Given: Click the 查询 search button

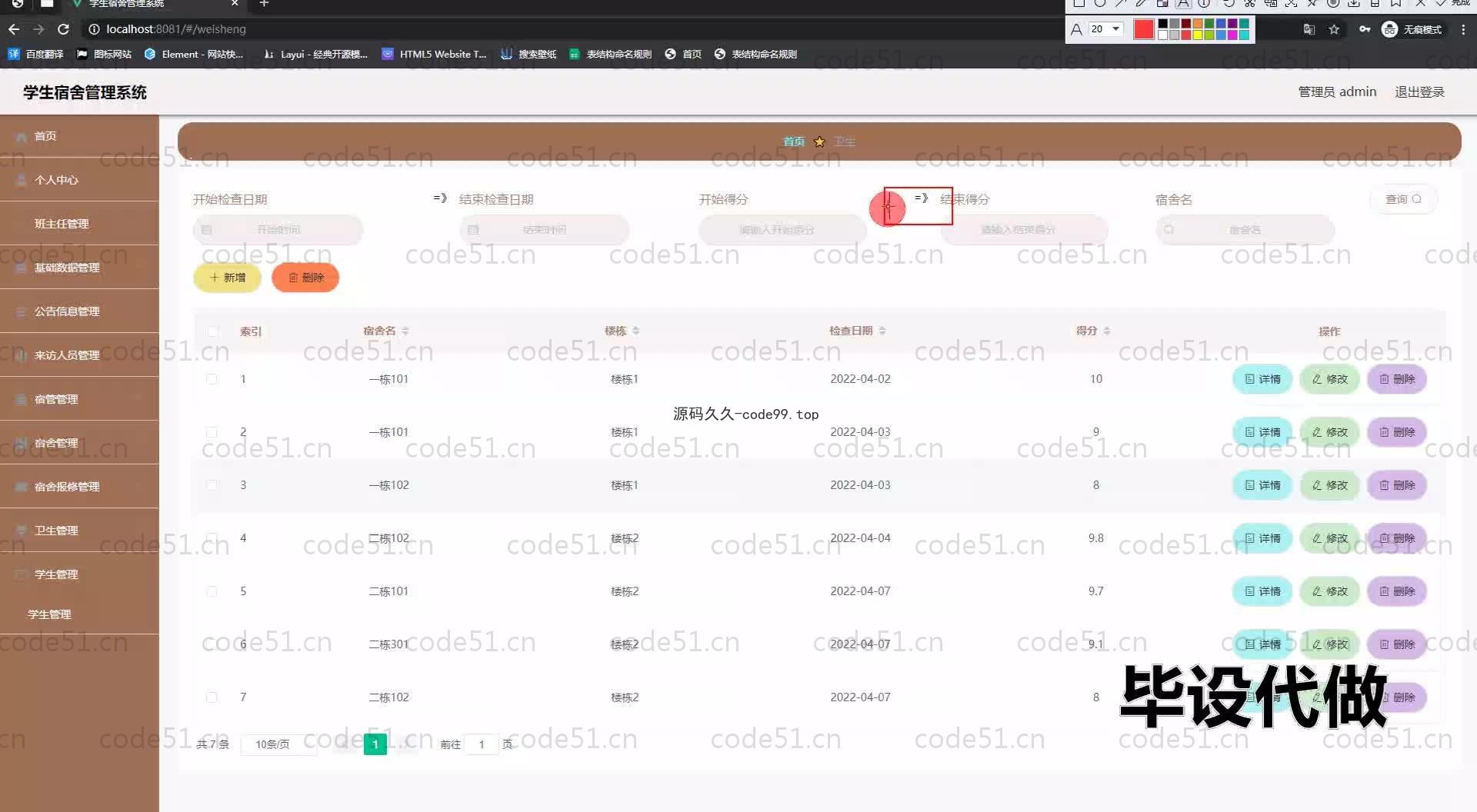Looking at the screenshot, I should pos(1403,199).
